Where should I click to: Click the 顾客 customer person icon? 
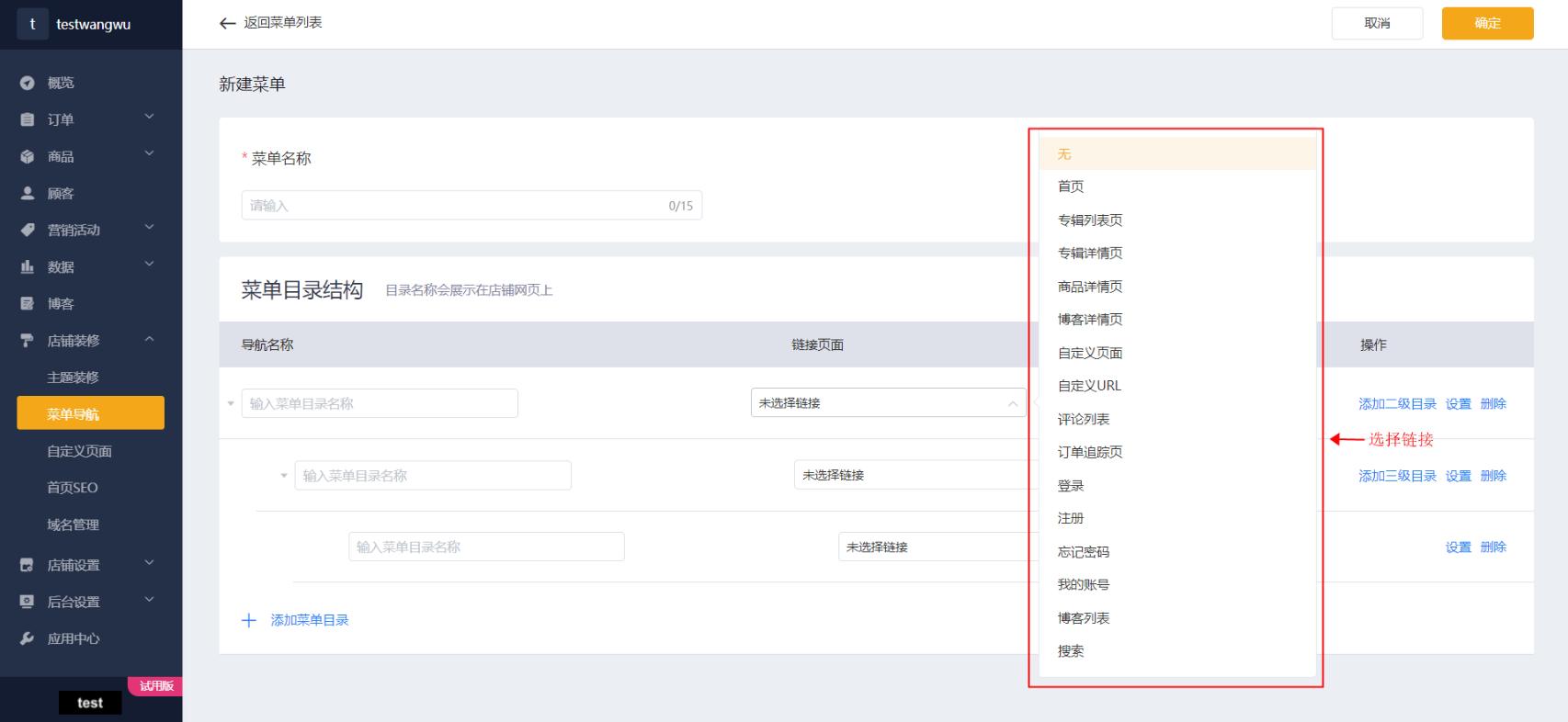(28, 194)
